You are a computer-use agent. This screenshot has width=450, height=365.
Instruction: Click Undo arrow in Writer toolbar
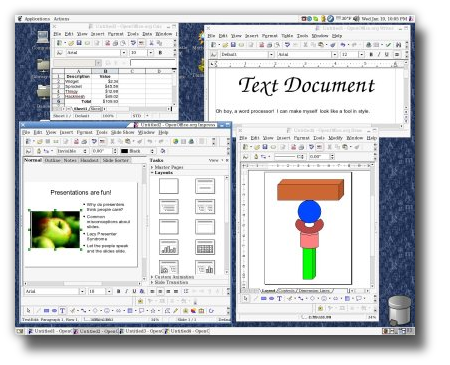click(343, 45)
